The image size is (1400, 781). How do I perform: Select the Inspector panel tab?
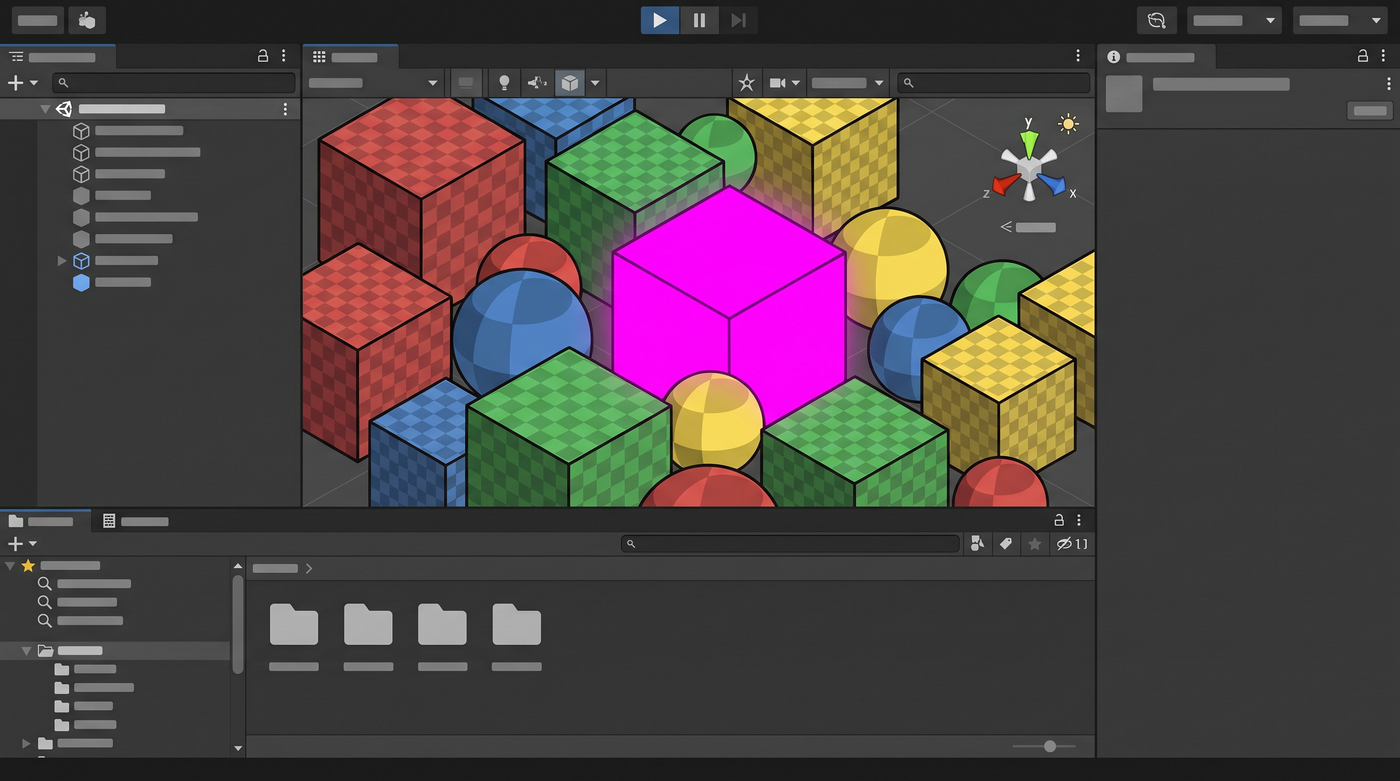1157,57
